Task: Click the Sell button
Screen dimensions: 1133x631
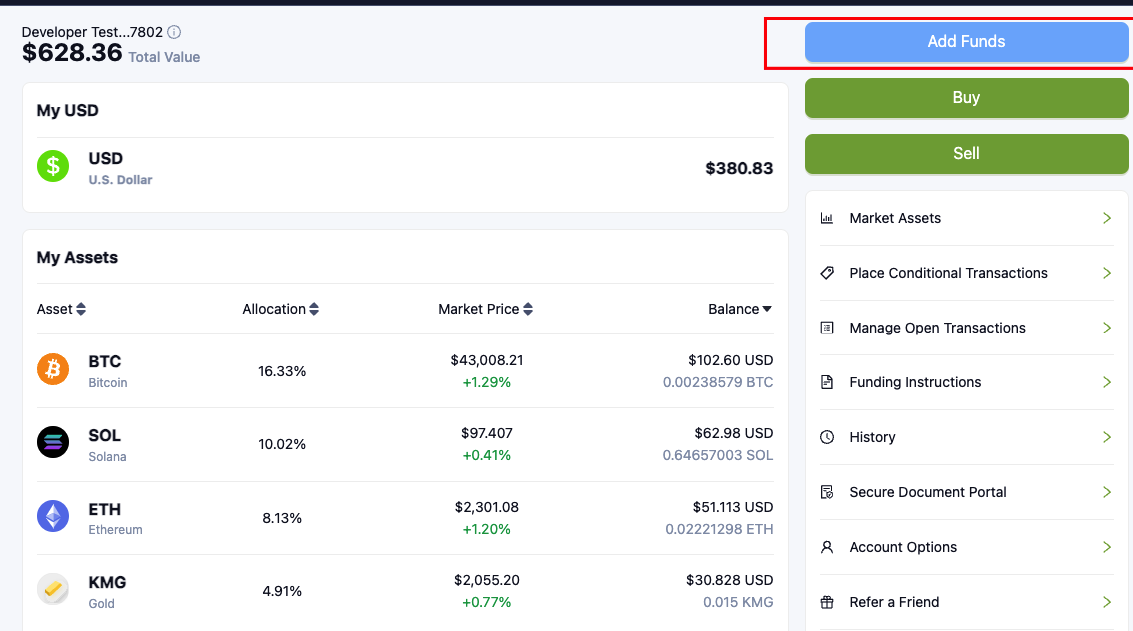Action: 965,153
